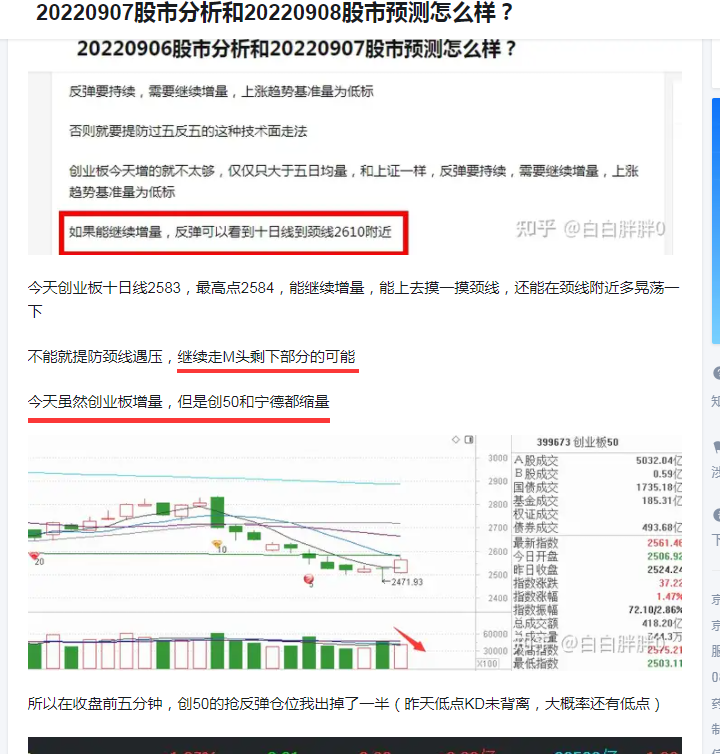Screen dimensions: 720x754
Task: Click the article title 20220907股市分析和20220908股市预测怎么样
Action: 275,13
